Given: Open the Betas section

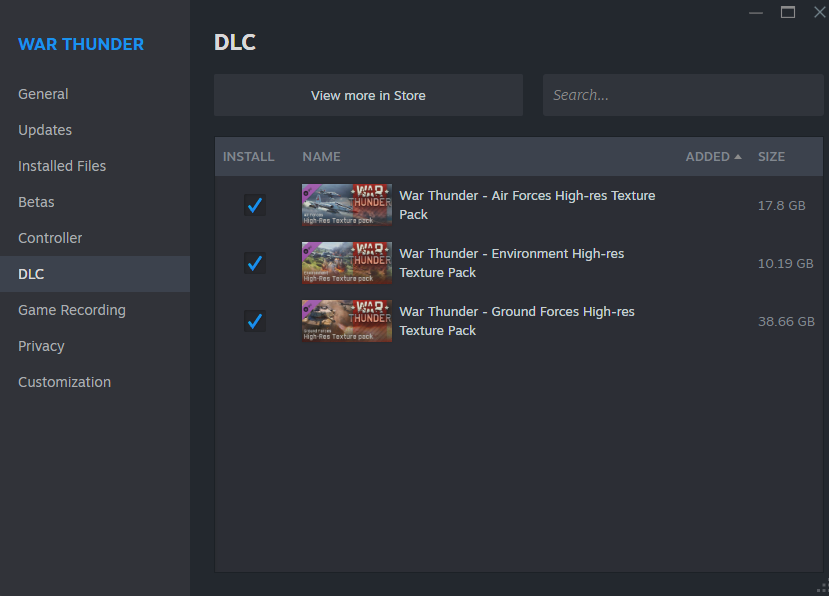Looking at the screenshot, I should tap(36, 202).
